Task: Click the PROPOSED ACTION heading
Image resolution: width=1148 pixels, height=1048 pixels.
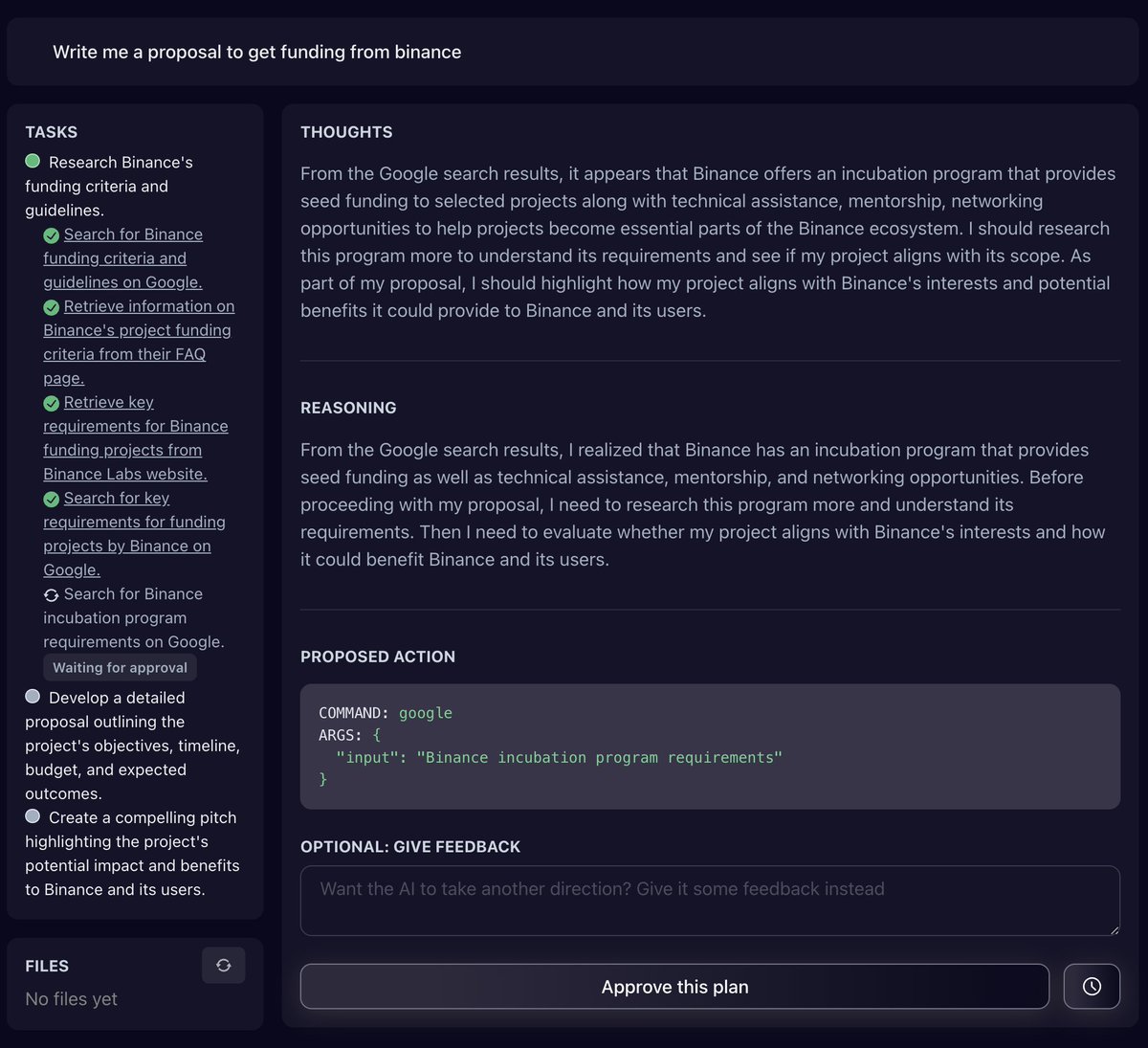Action: (x=378, y=657)
